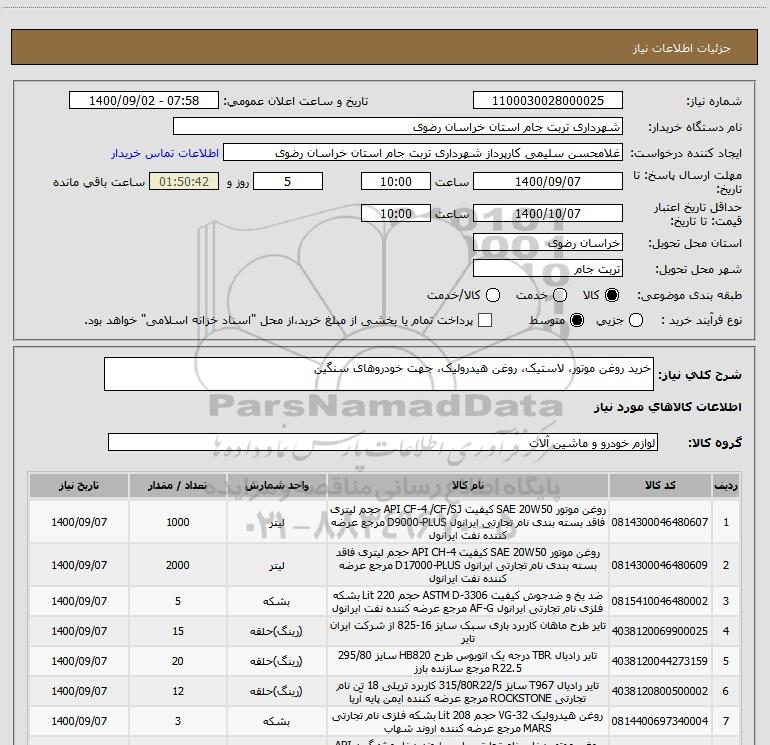Click item code 4038120800500002
This screenshot has width=770, height=745.
pos(660,691)
